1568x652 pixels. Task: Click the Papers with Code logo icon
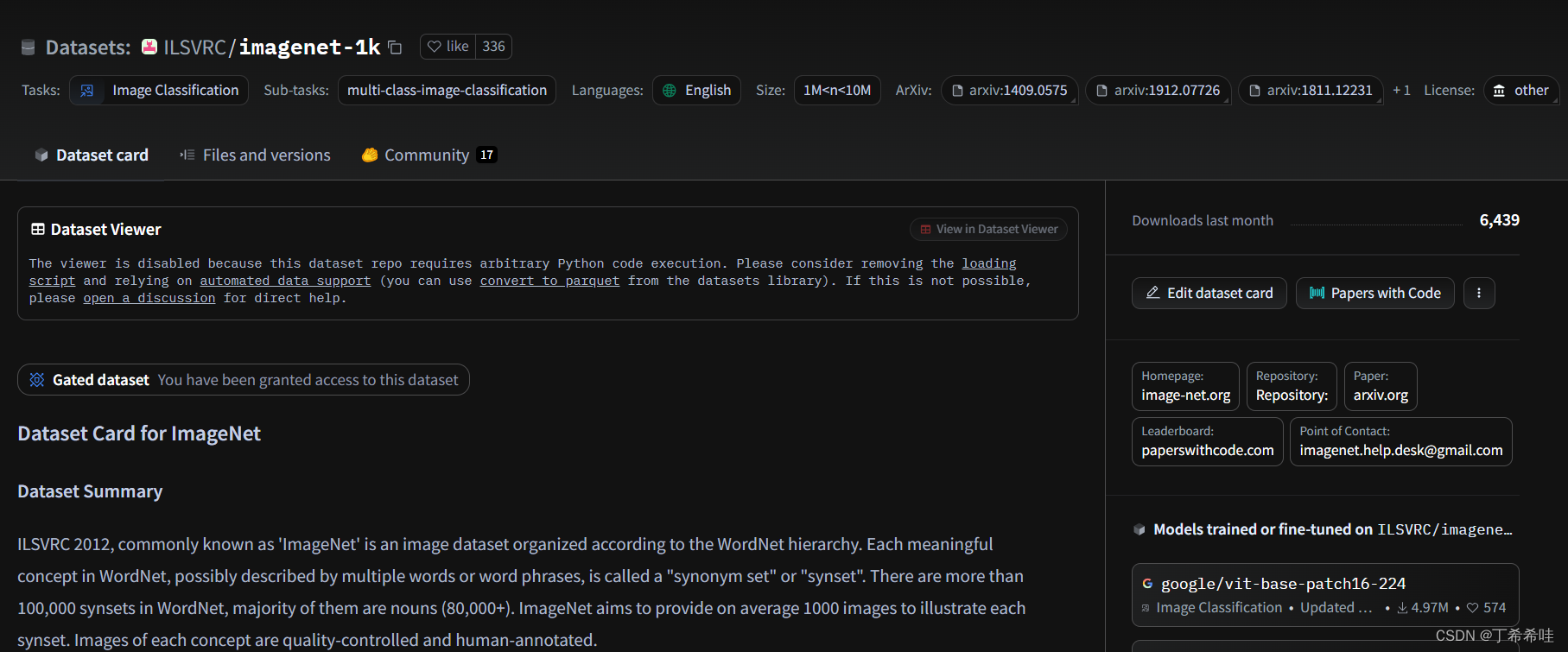[x=1317, y=294]
